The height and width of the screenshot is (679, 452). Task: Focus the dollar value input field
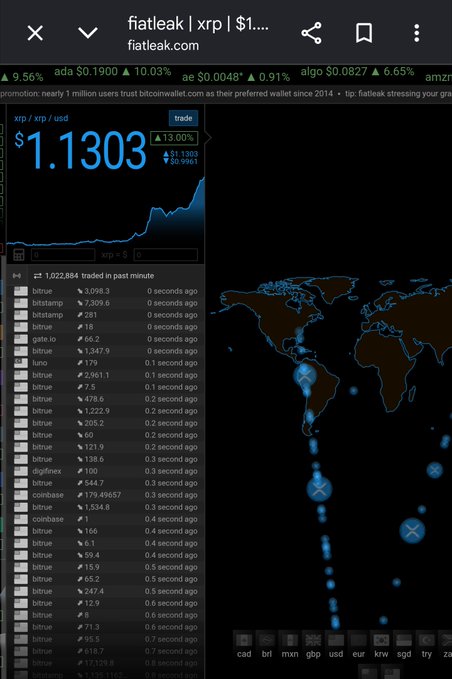[166, 255]
